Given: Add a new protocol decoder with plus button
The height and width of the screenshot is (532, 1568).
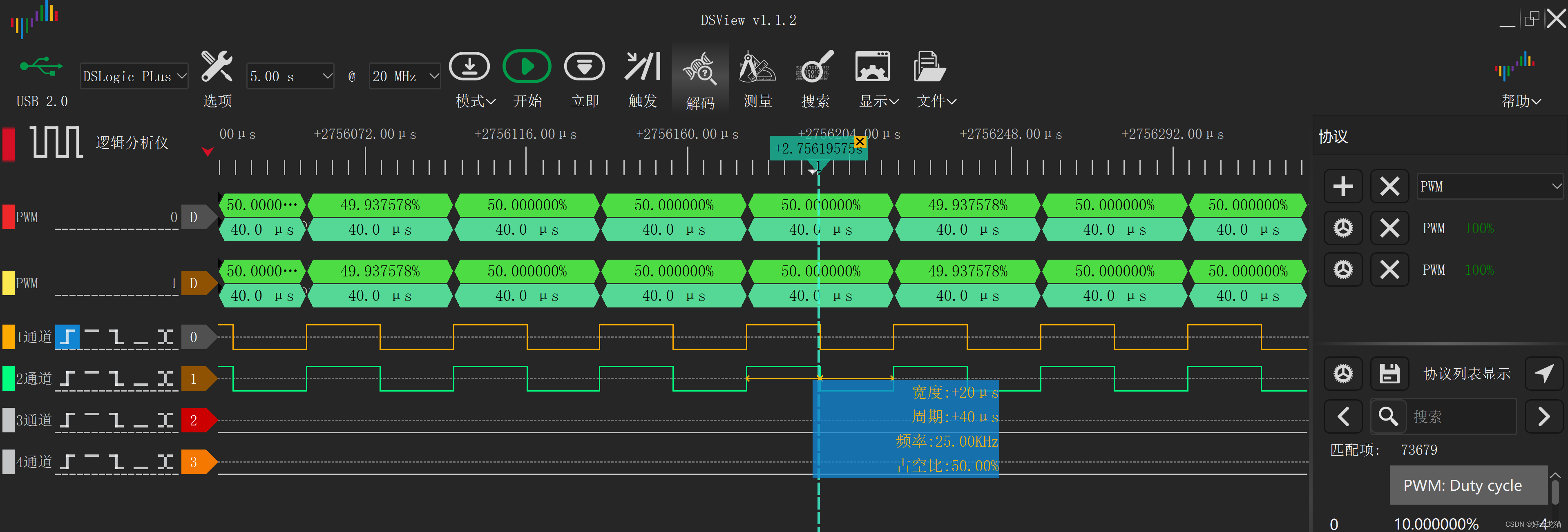Looking at the screenshot, I should (1343, 186).
